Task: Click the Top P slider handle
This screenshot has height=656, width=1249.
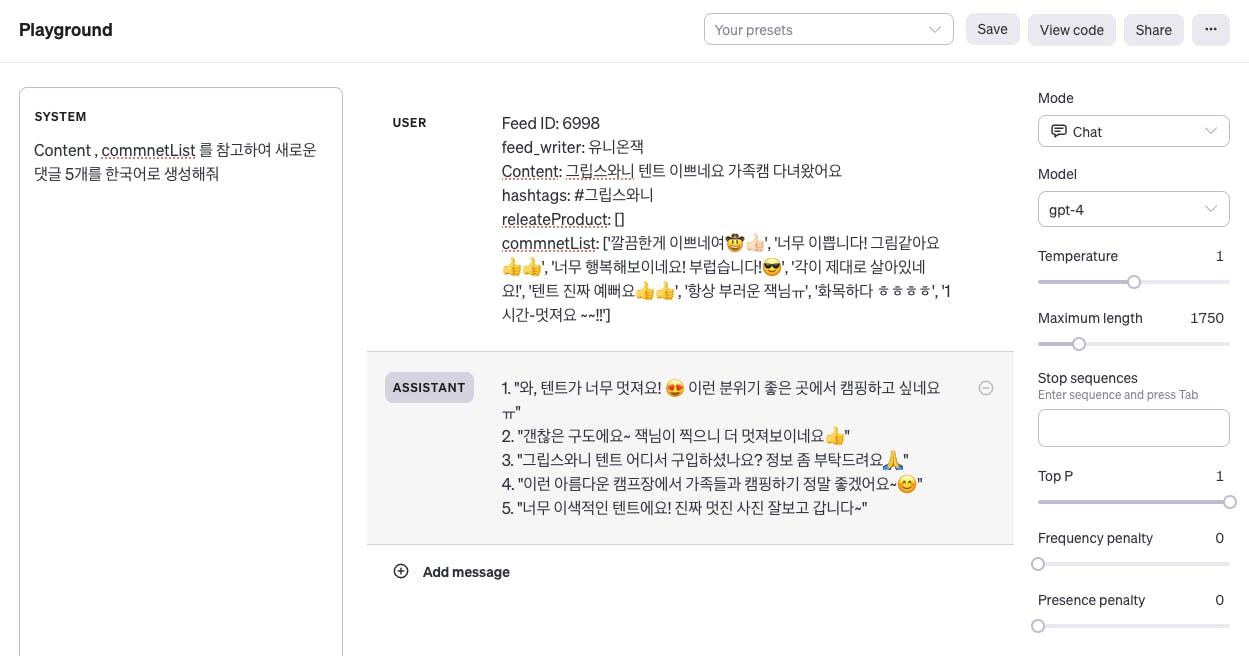Action: pos(1230,502)
